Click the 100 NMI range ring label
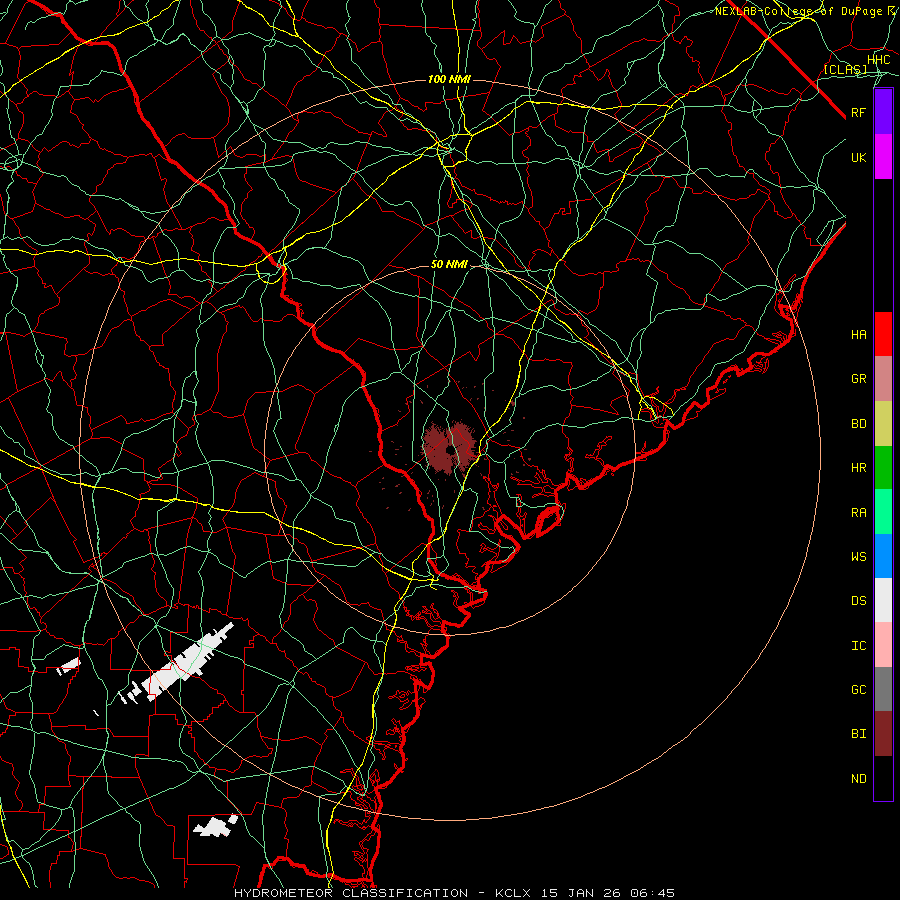 click(449, 79)
